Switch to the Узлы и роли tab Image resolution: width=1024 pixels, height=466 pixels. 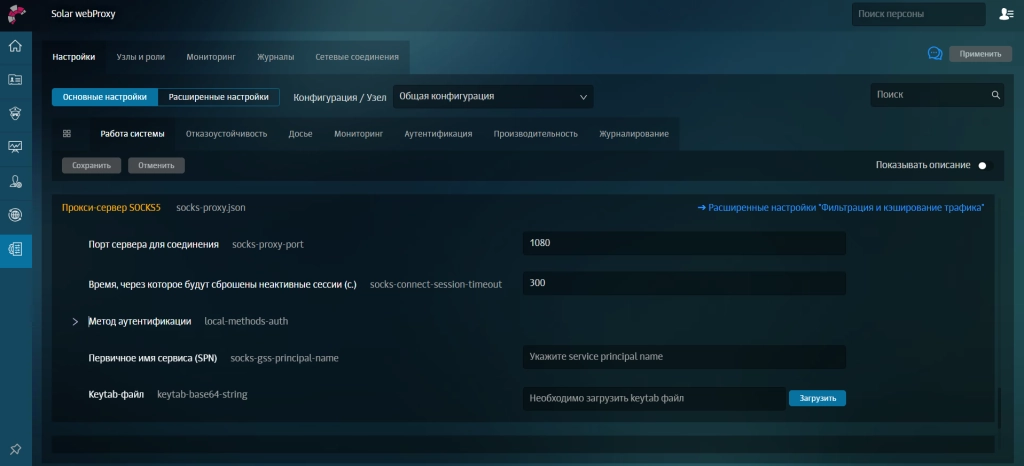[140, 57]
